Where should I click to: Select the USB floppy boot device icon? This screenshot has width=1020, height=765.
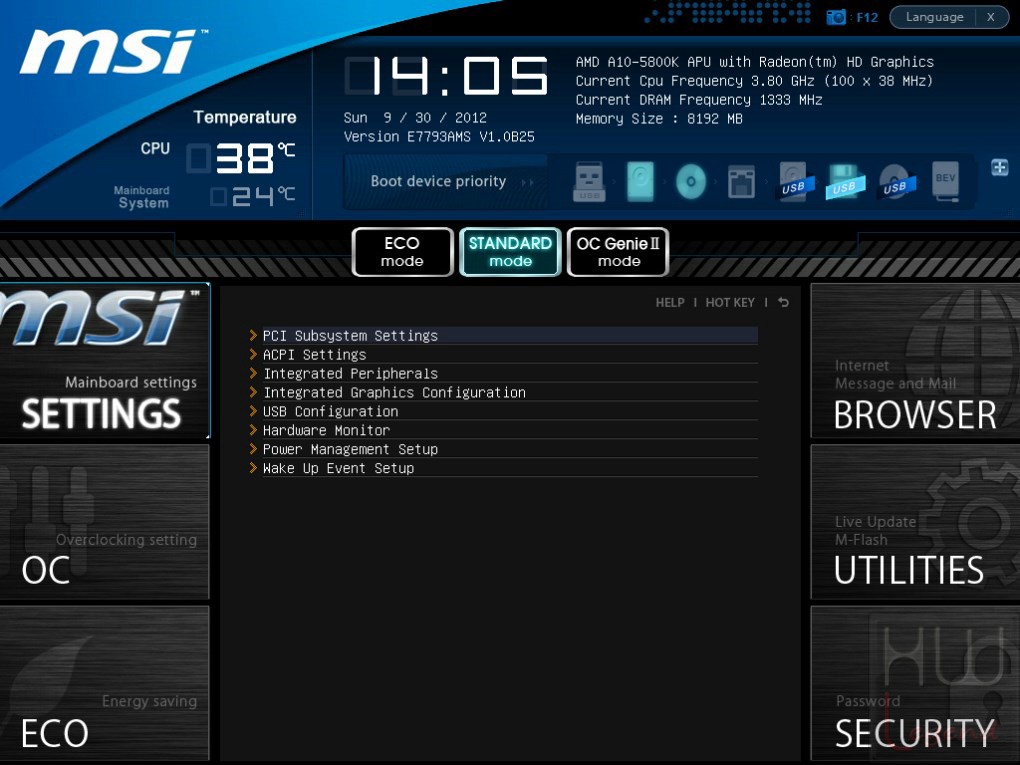(x=844, y=181)
